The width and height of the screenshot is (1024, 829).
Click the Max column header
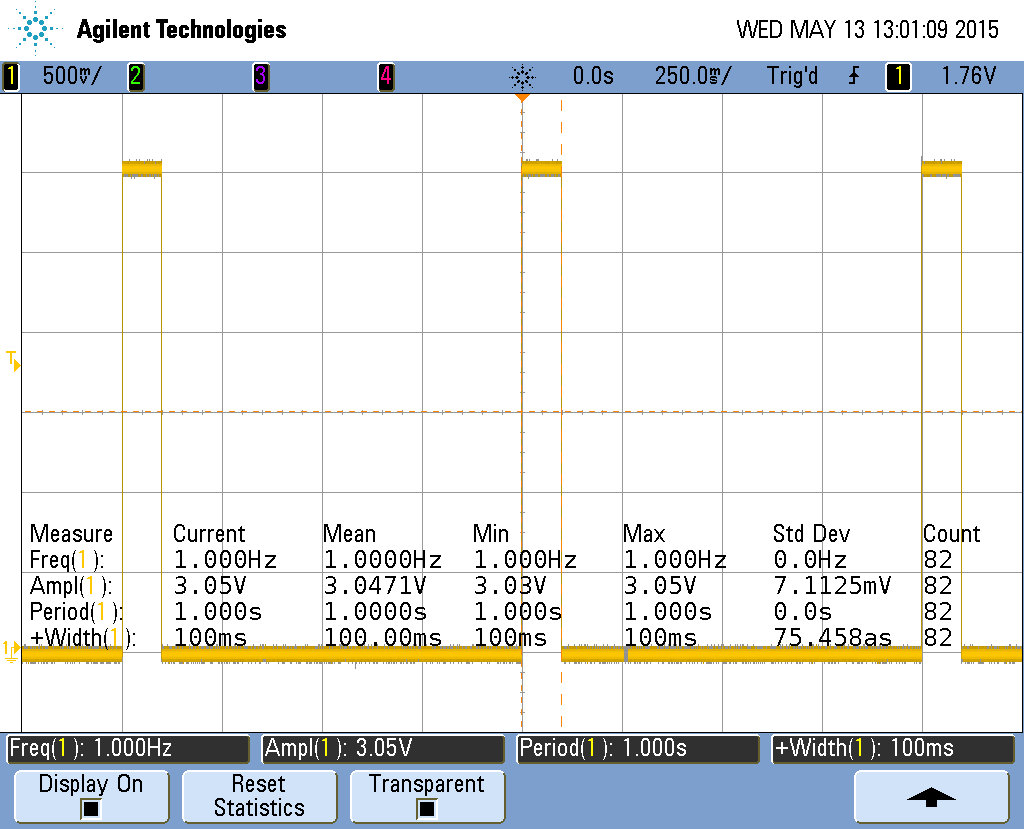point(644,534)
